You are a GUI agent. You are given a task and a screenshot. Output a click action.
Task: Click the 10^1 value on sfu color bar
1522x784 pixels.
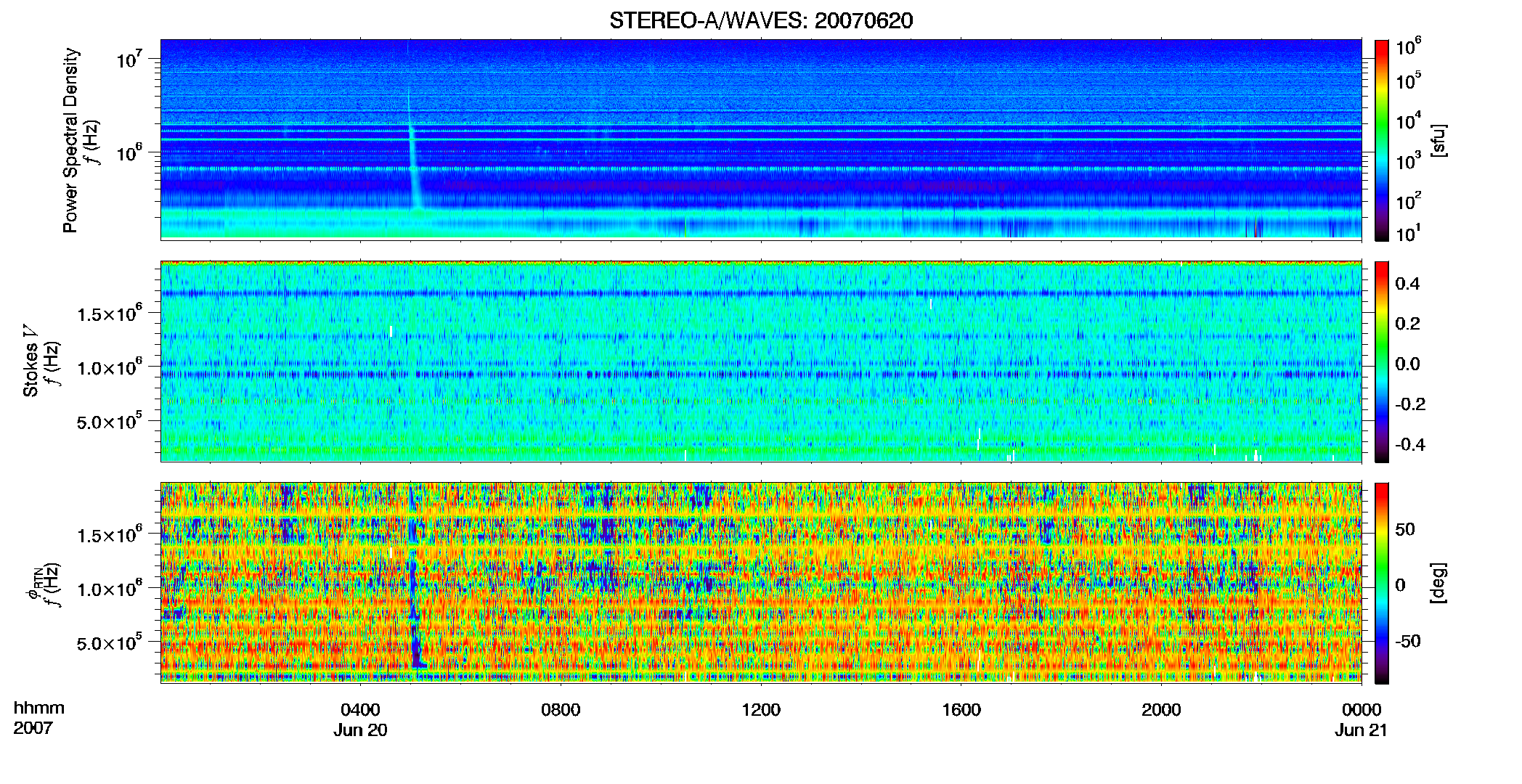click(x=1408, y=233)
